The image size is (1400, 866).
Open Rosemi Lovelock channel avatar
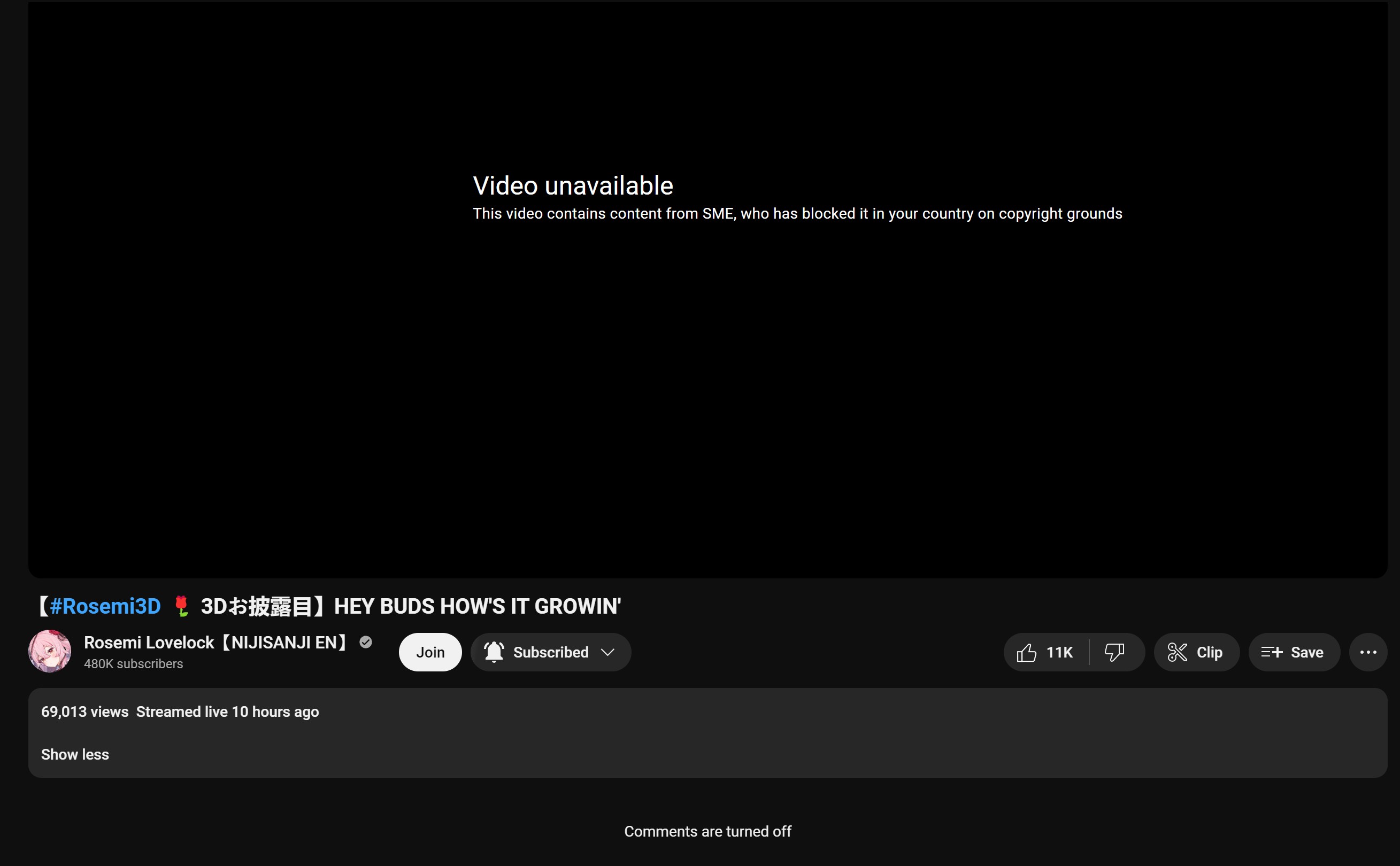50,651
